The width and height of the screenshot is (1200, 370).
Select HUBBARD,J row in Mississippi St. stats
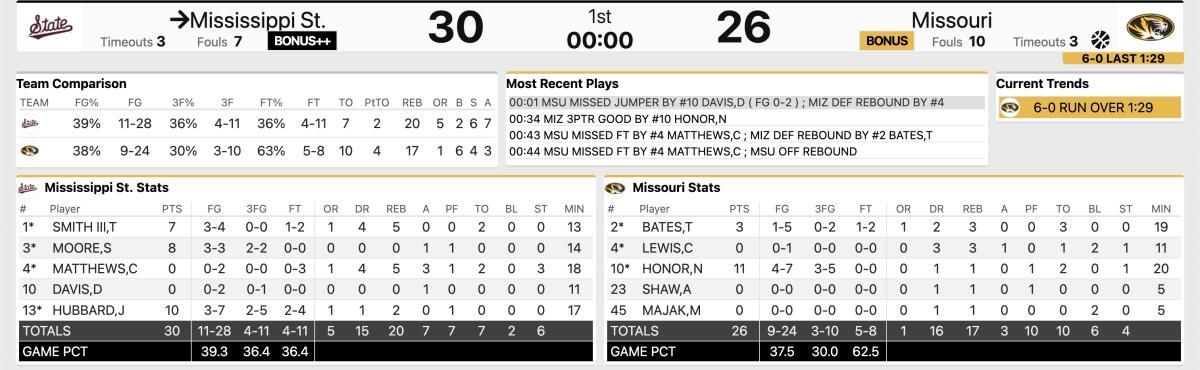[x=298, y=310]
